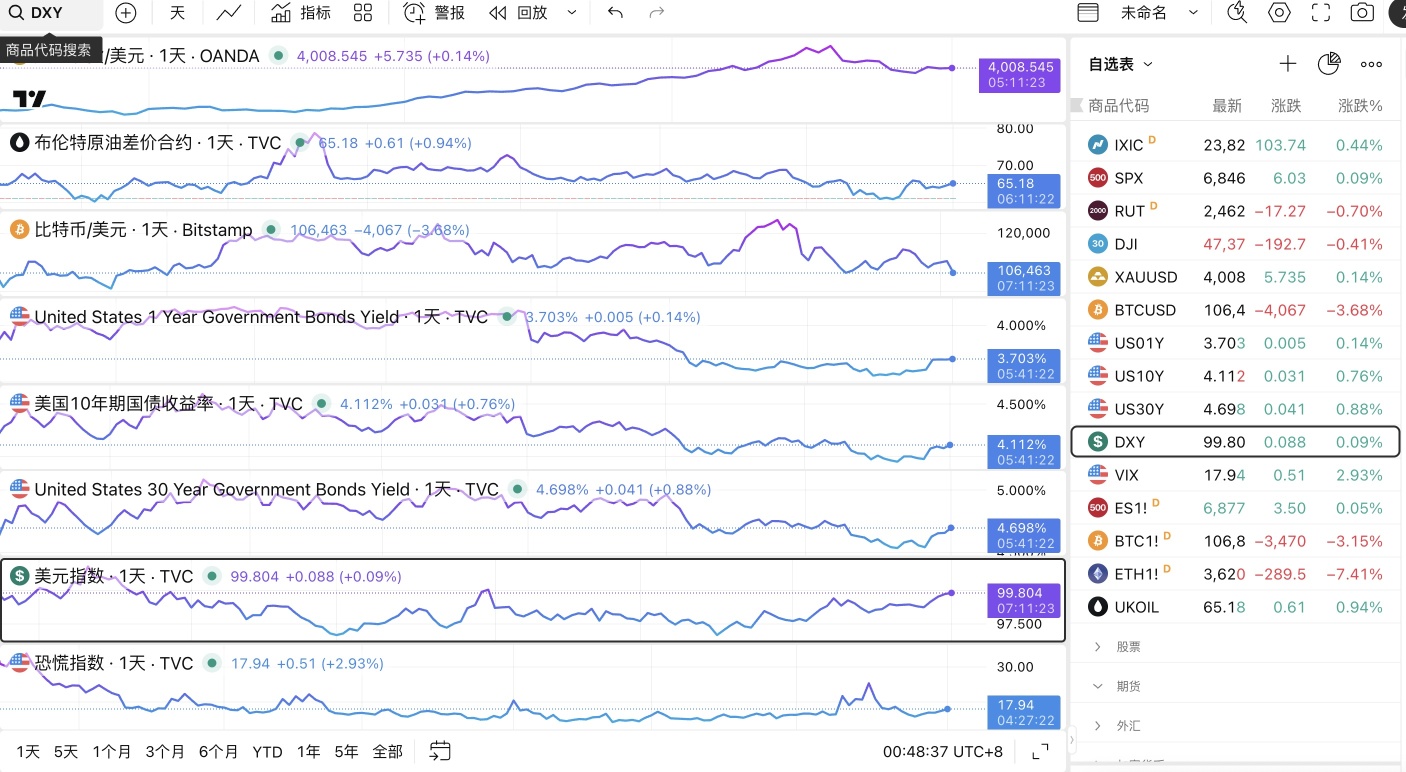1406x772 pixels.
Task: Open the 指标 indicators button
Action: pos(301,13)
